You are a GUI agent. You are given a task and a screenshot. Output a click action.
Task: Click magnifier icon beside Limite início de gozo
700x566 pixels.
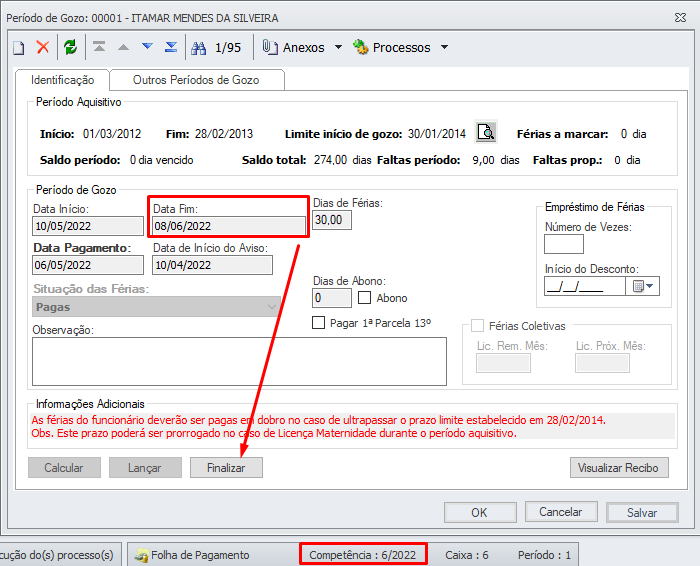coord(486,132)
